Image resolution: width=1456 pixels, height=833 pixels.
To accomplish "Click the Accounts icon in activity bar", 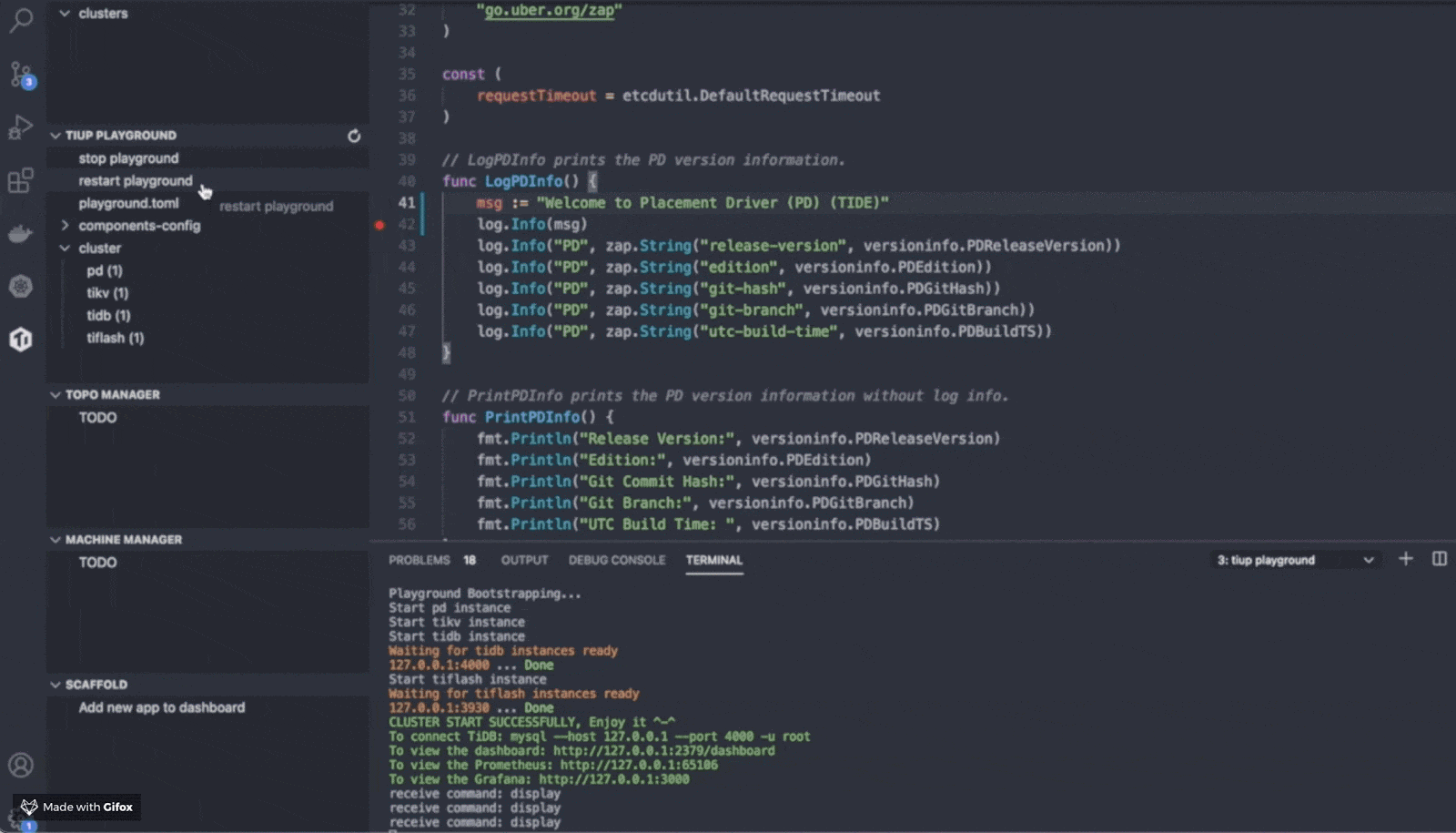I will pyautogui.click(x=21, y=766).
